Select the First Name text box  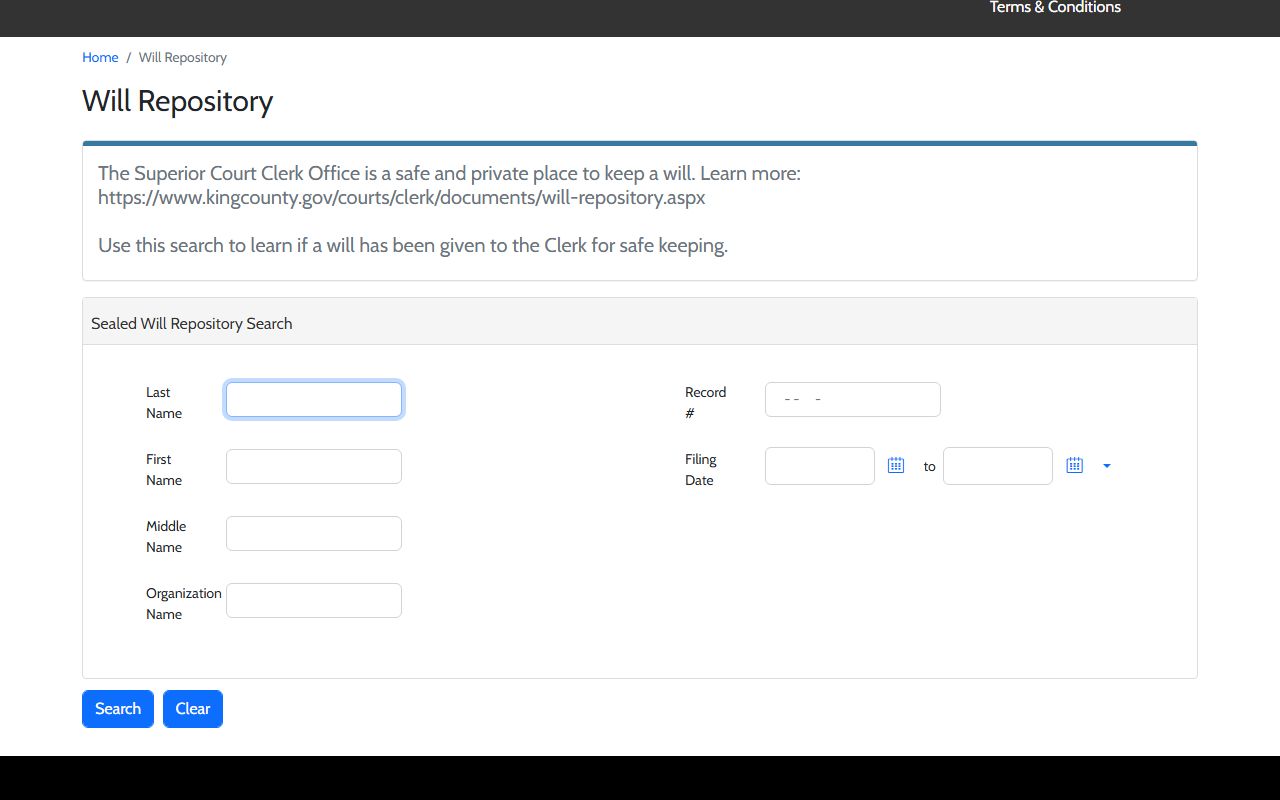pyautogui.click(x=314, y=466)
